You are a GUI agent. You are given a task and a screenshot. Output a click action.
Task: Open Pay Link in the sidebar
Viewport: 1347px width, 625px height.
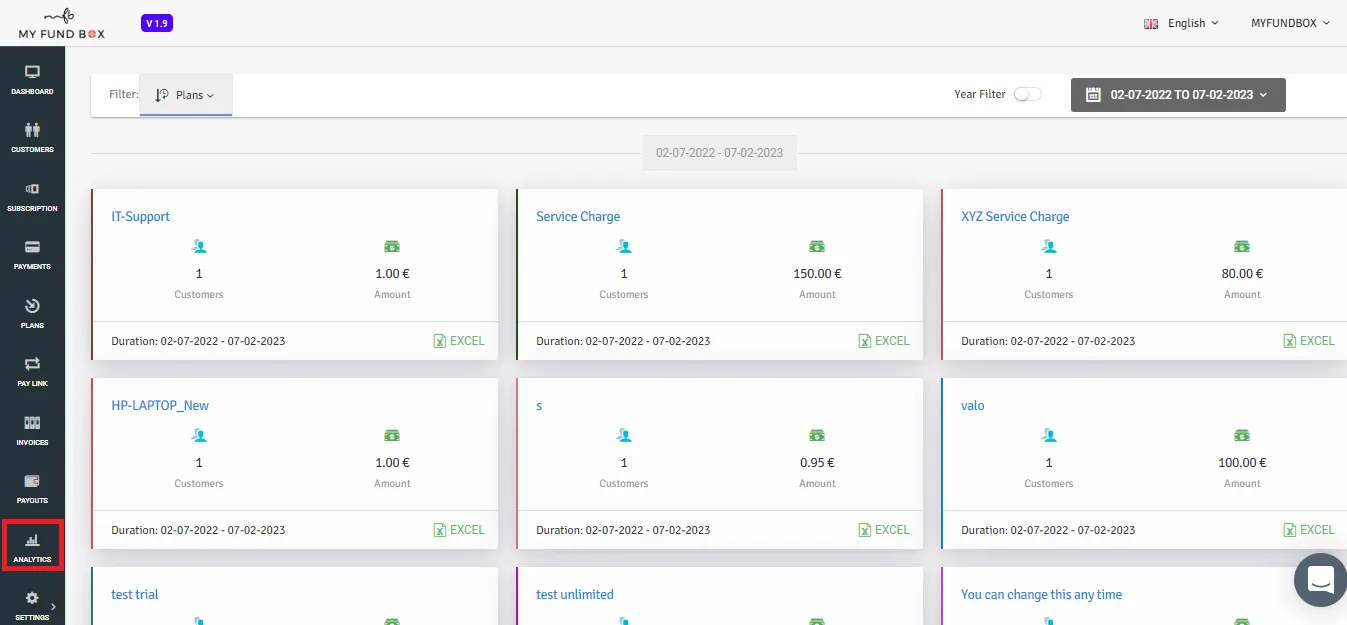(x=32, y=372)
